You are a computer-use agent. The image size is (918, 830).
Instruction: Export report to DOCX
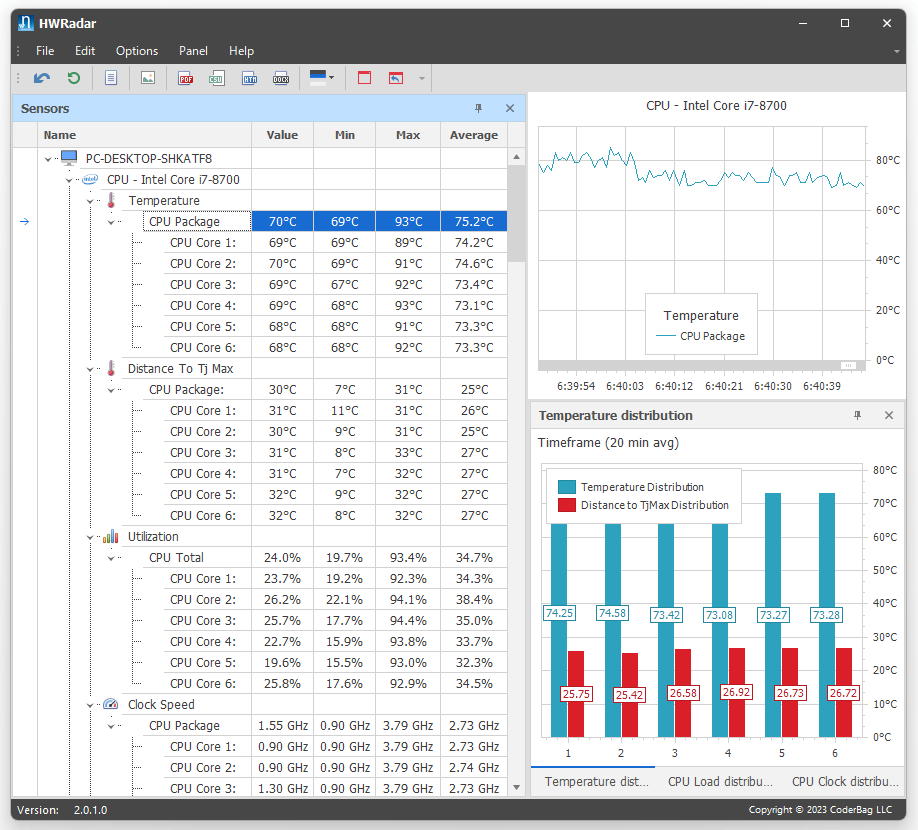click(281, 78)
